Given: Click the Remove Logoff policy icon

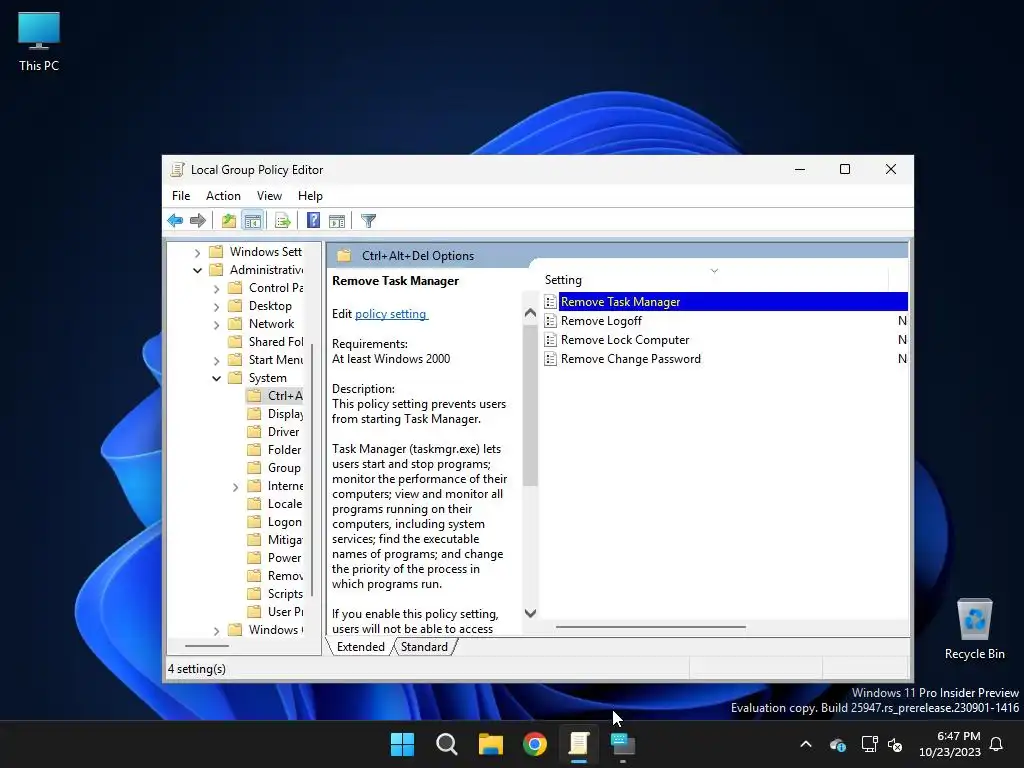Looking at the screenshot, I should click(x=551, y=321).
